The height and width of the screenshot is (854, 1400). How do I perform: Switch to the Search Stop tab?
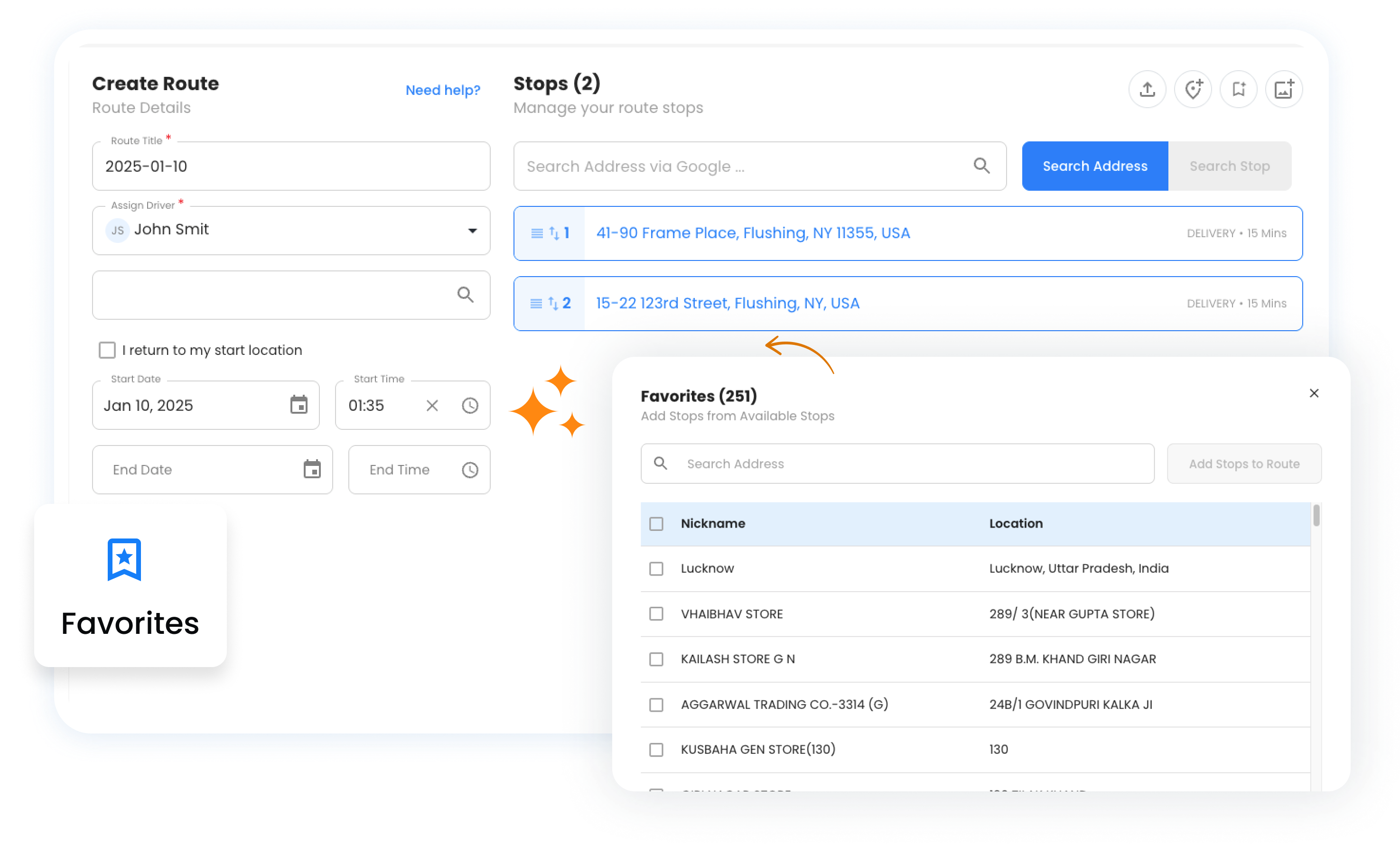coord(1230,166)
